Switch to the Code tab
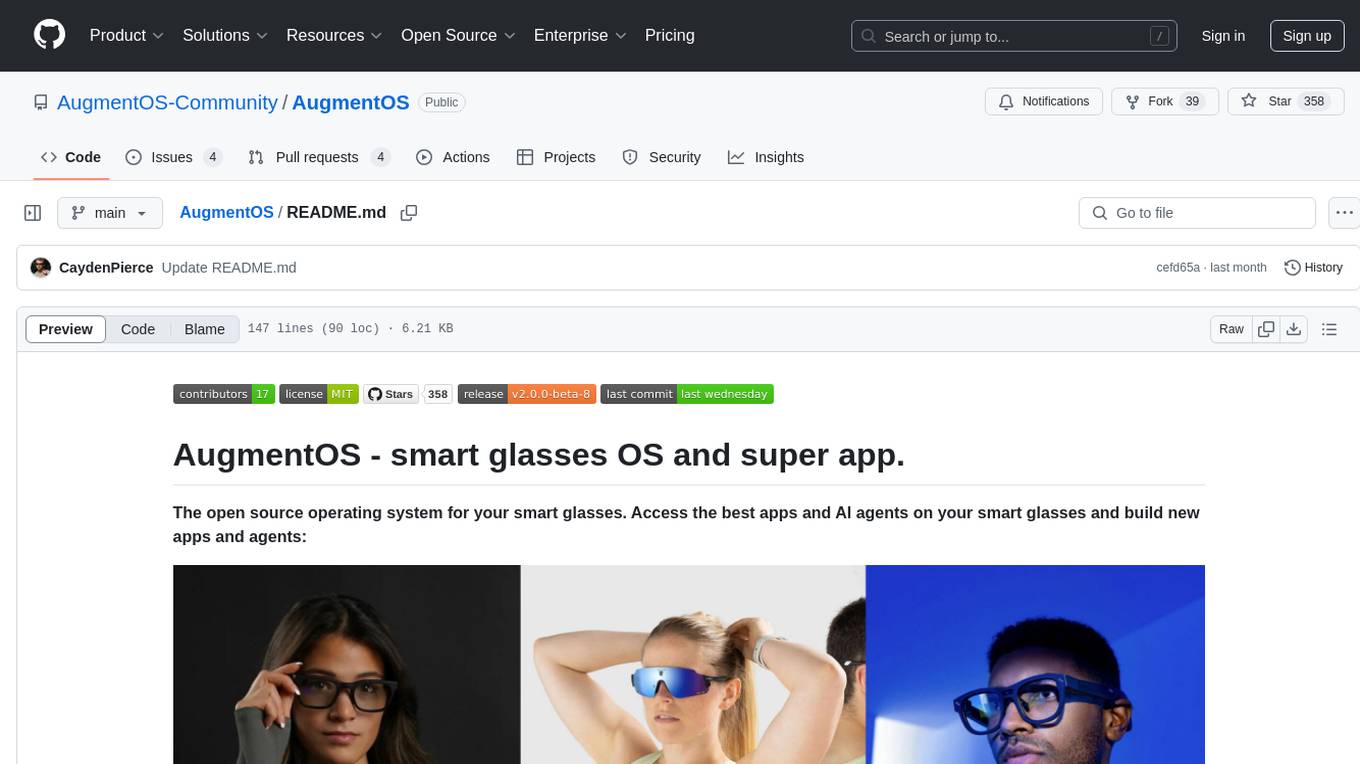Viewport: 1360px width, 764px height. coord(71,157)
